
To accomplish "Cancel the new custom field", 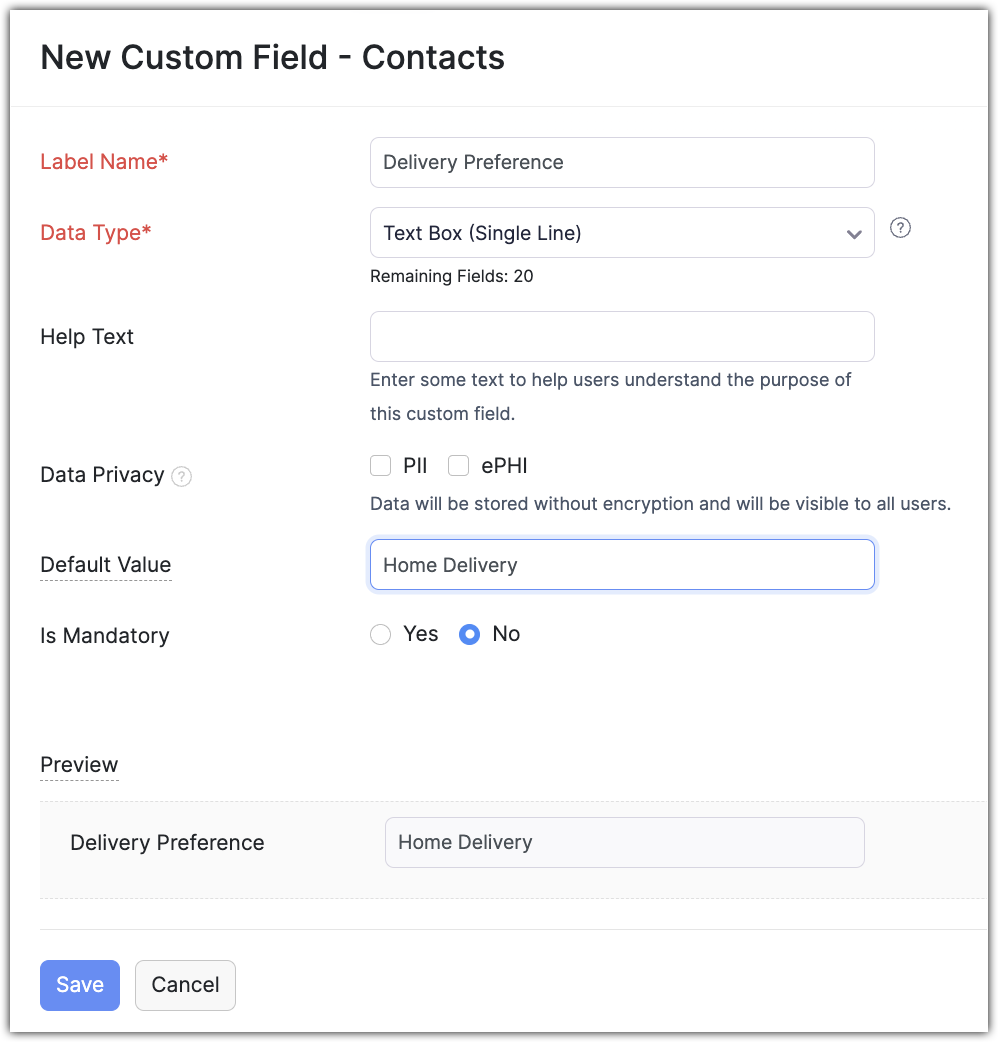I will click(x=185, y=985).
